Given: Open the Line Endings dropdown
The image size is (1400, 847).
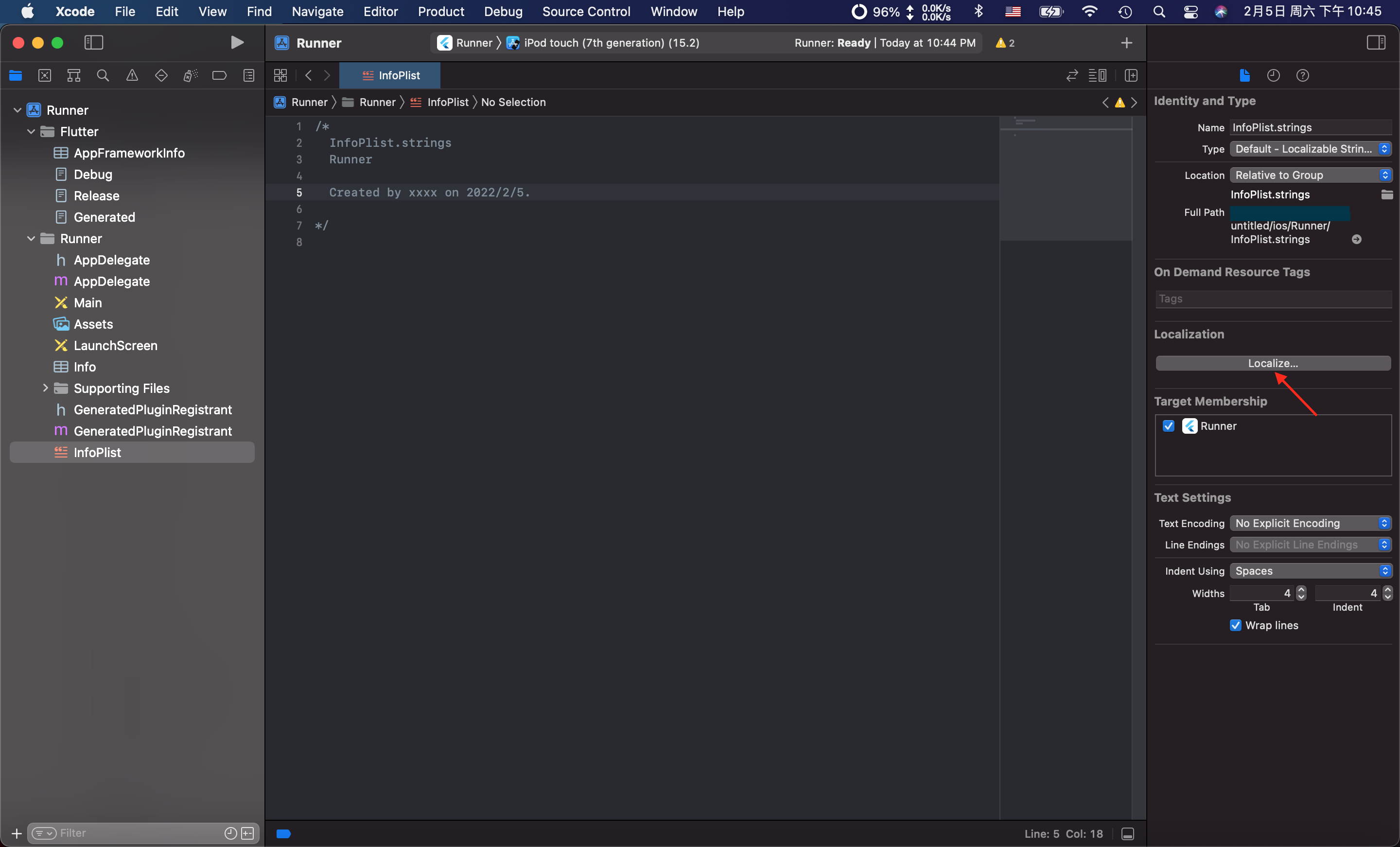Looking at the screenshot, I should click(1311, 545).
